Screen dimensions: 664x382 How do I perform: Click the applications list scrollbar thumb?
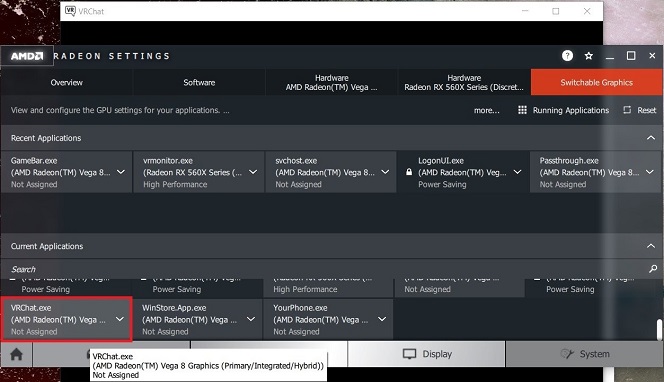659,329
